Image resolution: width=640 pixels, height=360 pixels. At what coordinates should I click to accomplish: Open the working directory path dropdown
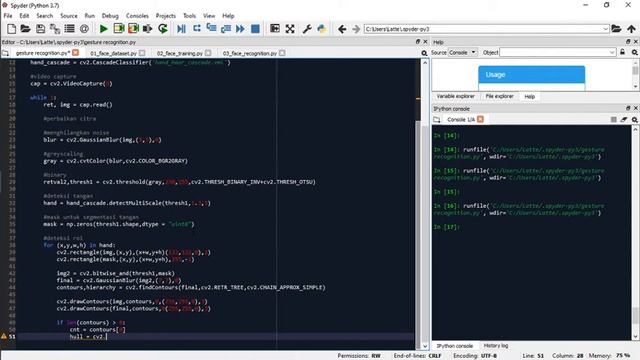click(605, 29)
